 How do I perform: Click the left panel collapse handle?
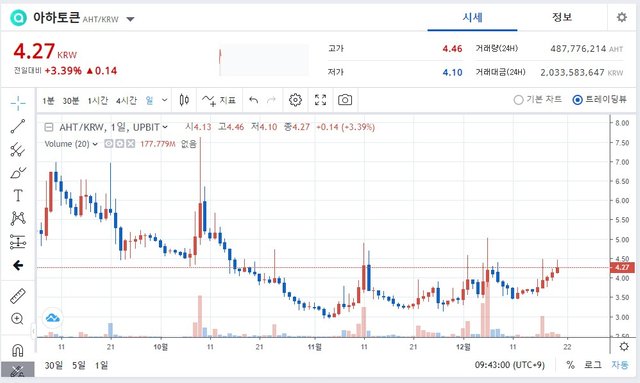click(34, 331)
